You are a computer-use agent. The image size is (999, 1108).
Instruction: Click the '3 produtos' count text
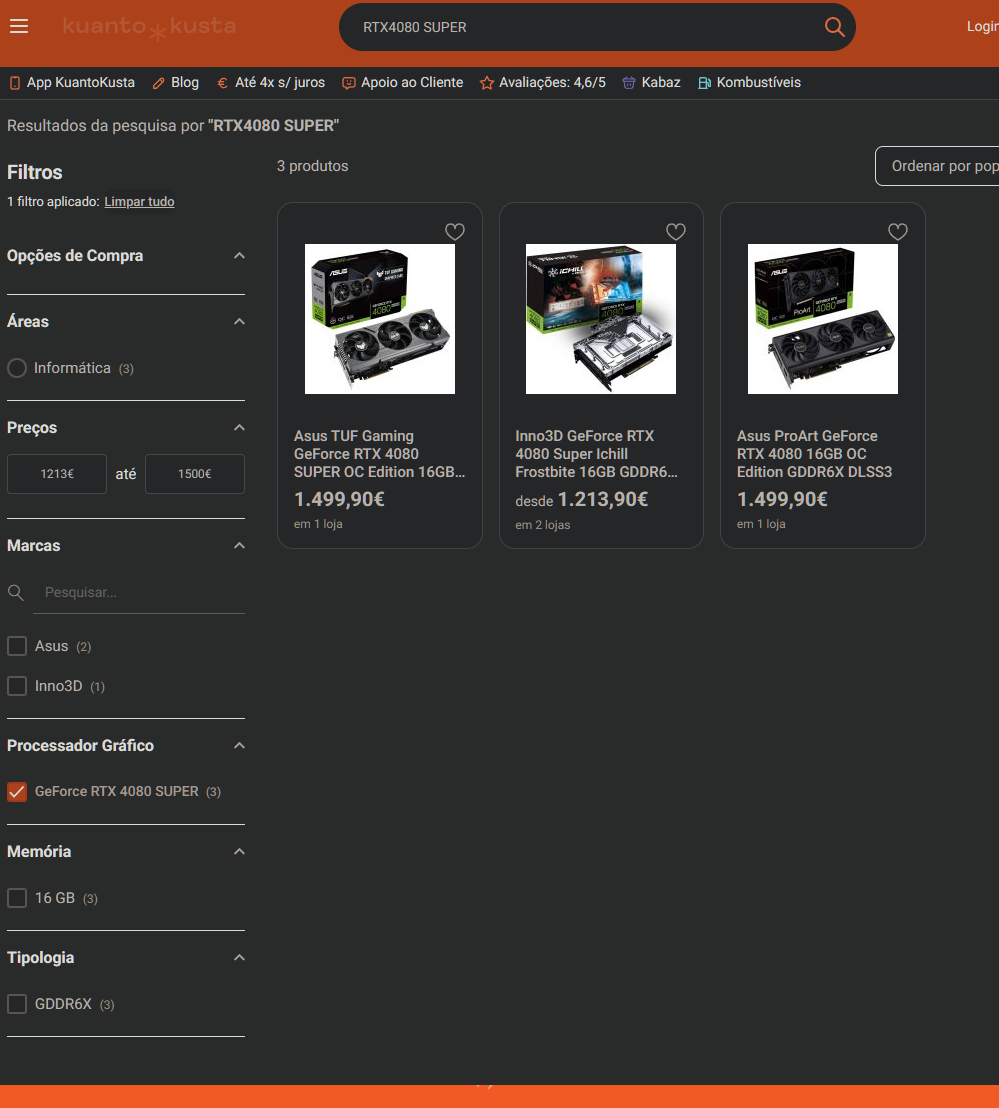click(312, 166)
